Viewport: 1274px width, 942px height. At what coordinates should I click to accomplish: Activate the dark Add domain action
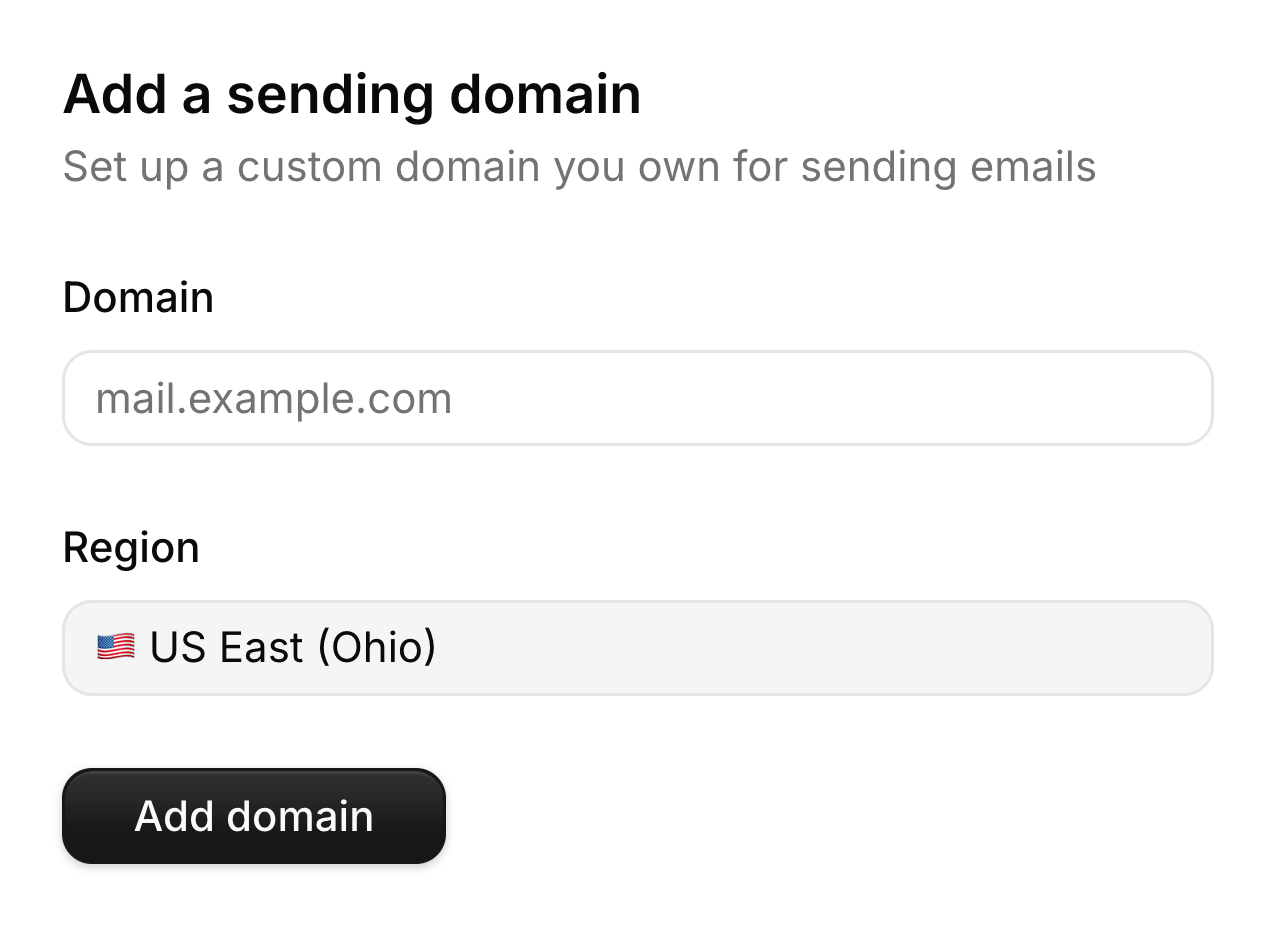[x=253, y=815]
